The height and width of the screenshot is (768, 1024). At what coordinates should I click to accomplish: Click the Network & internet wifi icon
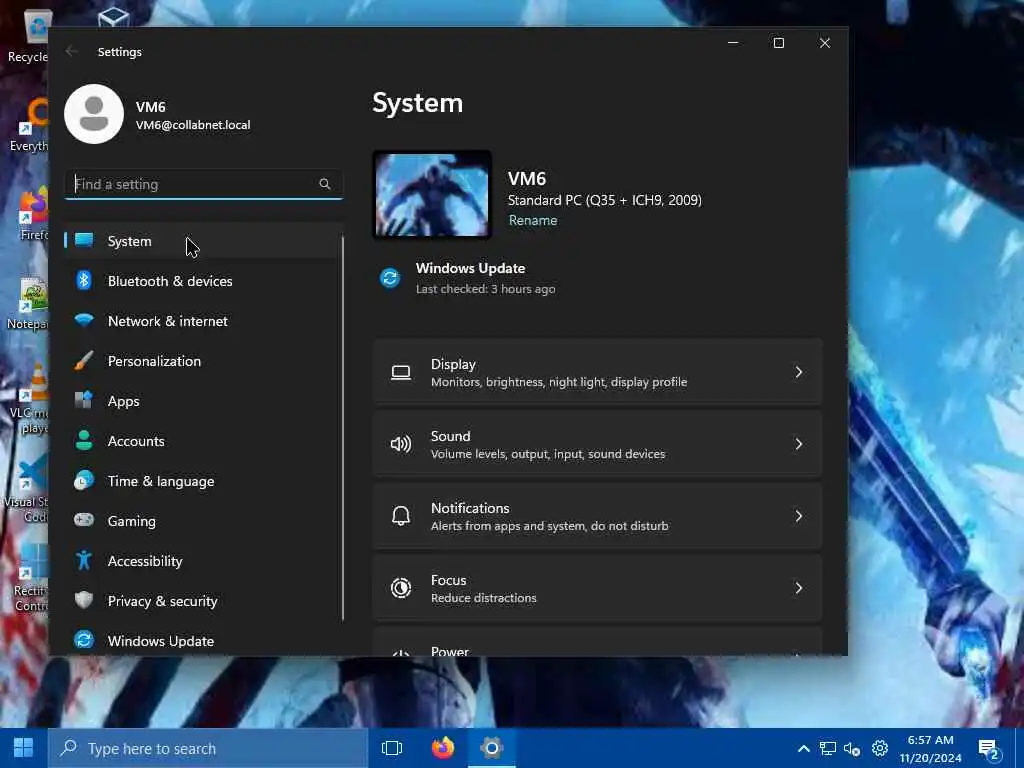coord(84,321)
